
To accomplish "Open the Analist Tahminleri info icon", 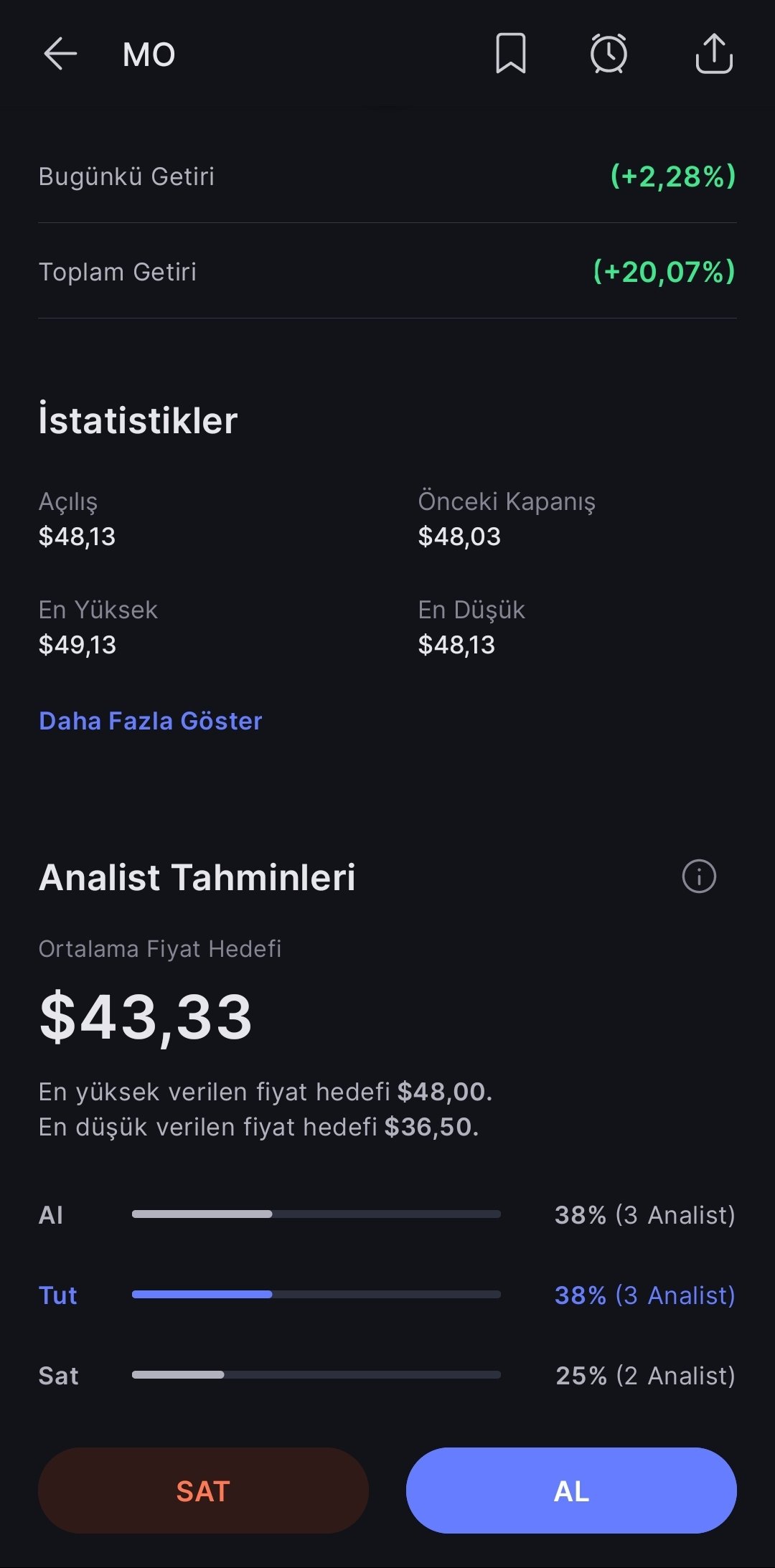I will [698, 876].
